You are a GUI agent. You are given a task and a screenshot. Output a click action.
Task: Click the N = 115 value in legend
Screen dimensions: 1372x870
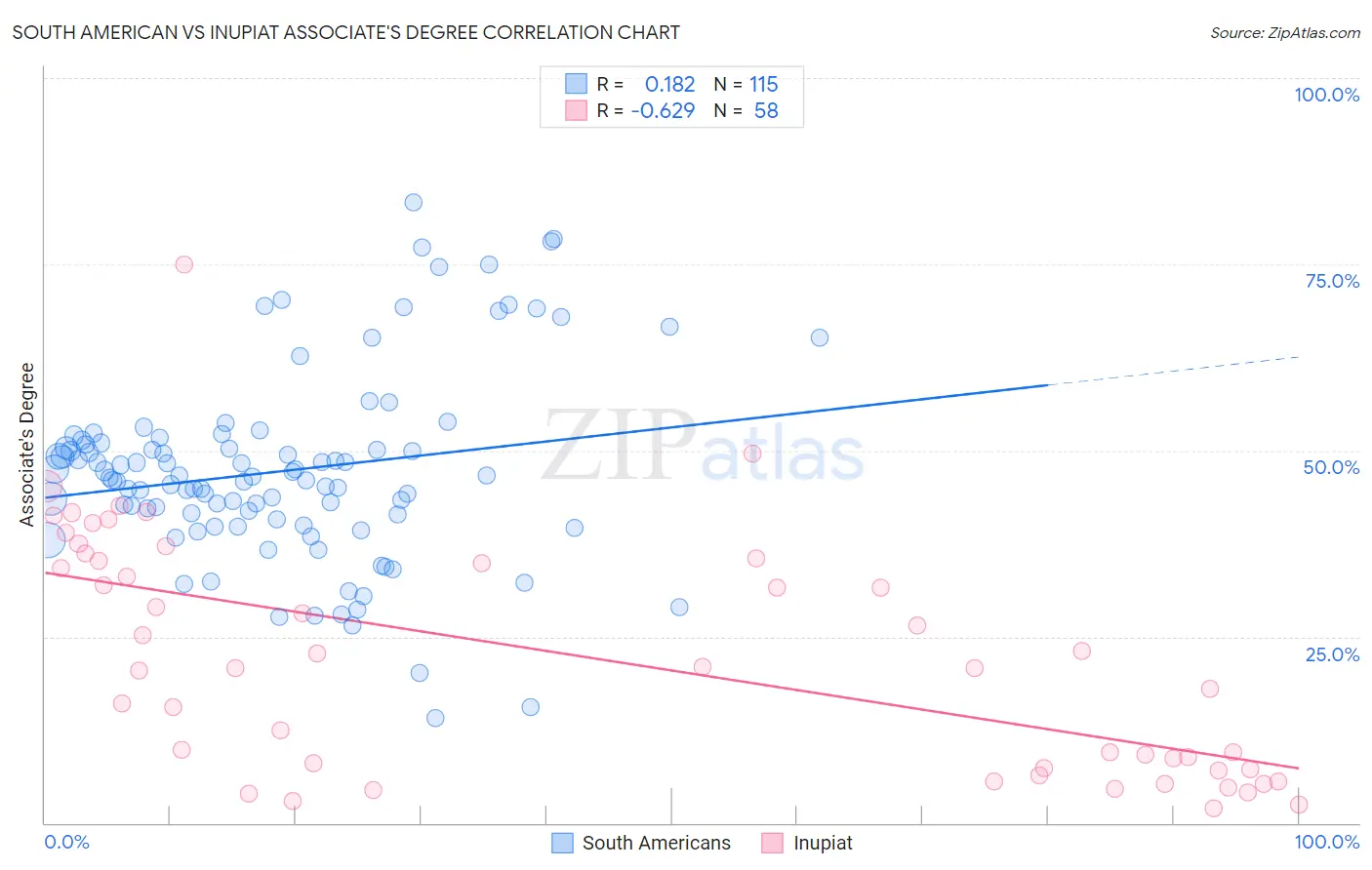point(746,84)
